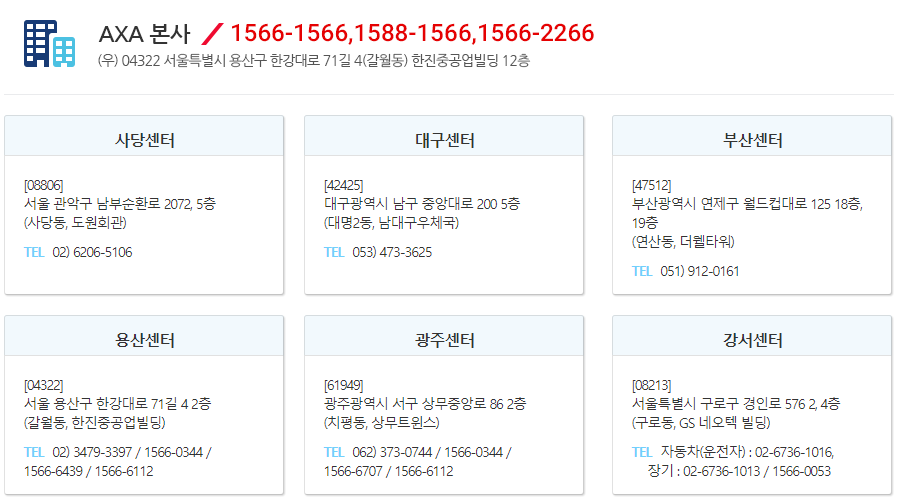The image size is (898, 502).
Task: Click postal code [47512] in 부산센터
Action: [x=652, y=185]
